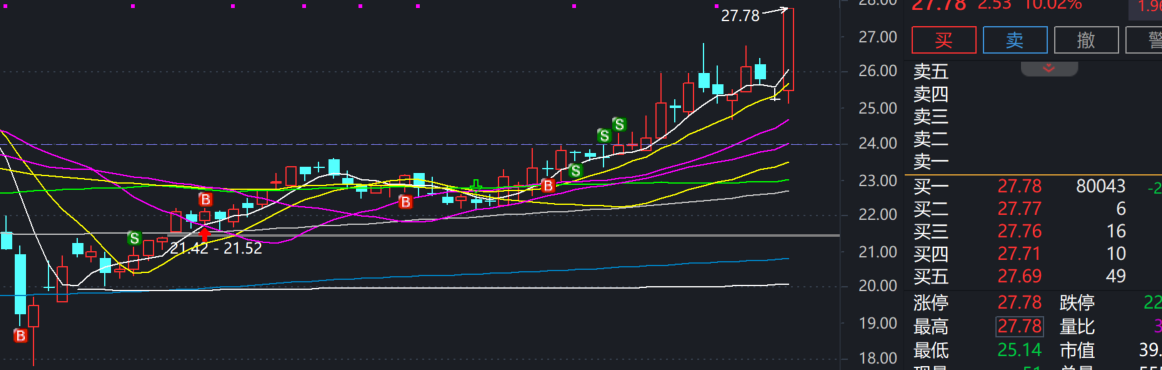Click the boxed 最高 value 27.78
The width and height of the screenshot is (1162, 370).
click(1019, 326)
